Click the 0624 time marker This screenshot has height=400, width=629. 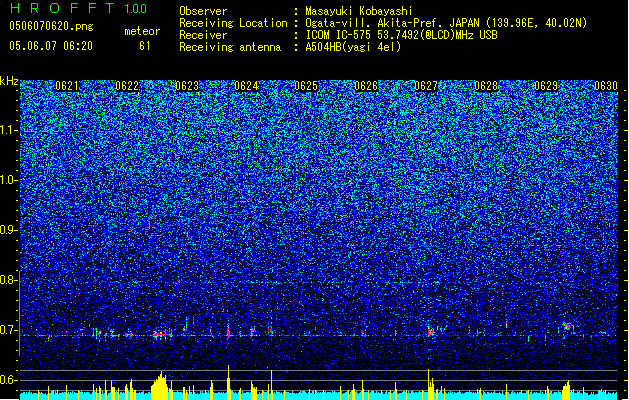coord(246,86)
